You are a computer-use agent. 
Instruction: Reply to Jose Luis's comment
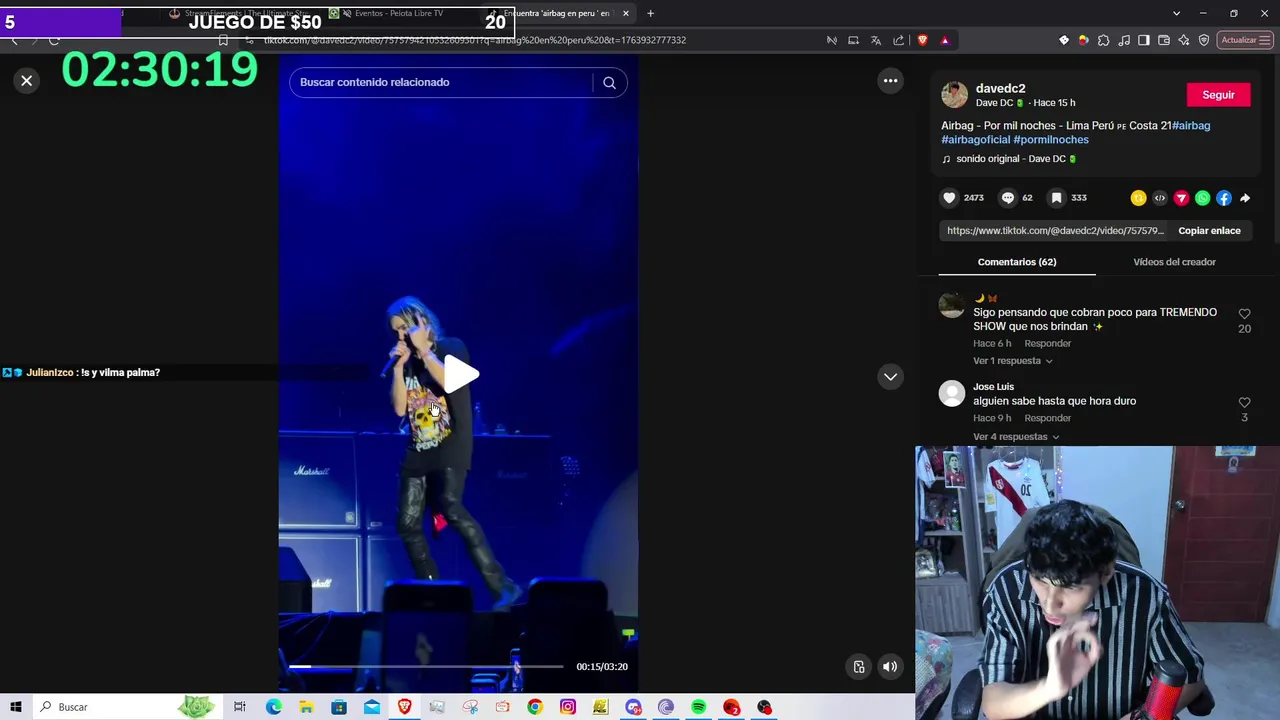click(x=1047, y=418)
